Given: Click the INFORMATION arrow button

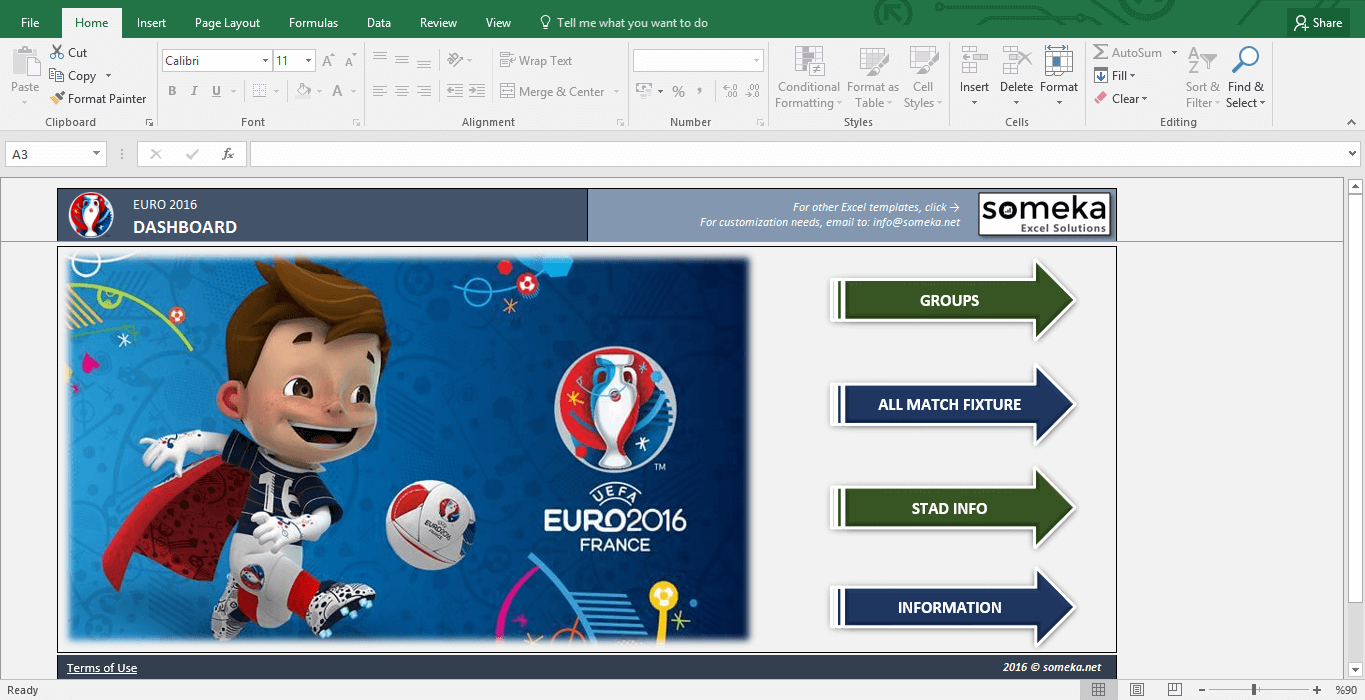Looking at the screenshot, I should [952, 607].
